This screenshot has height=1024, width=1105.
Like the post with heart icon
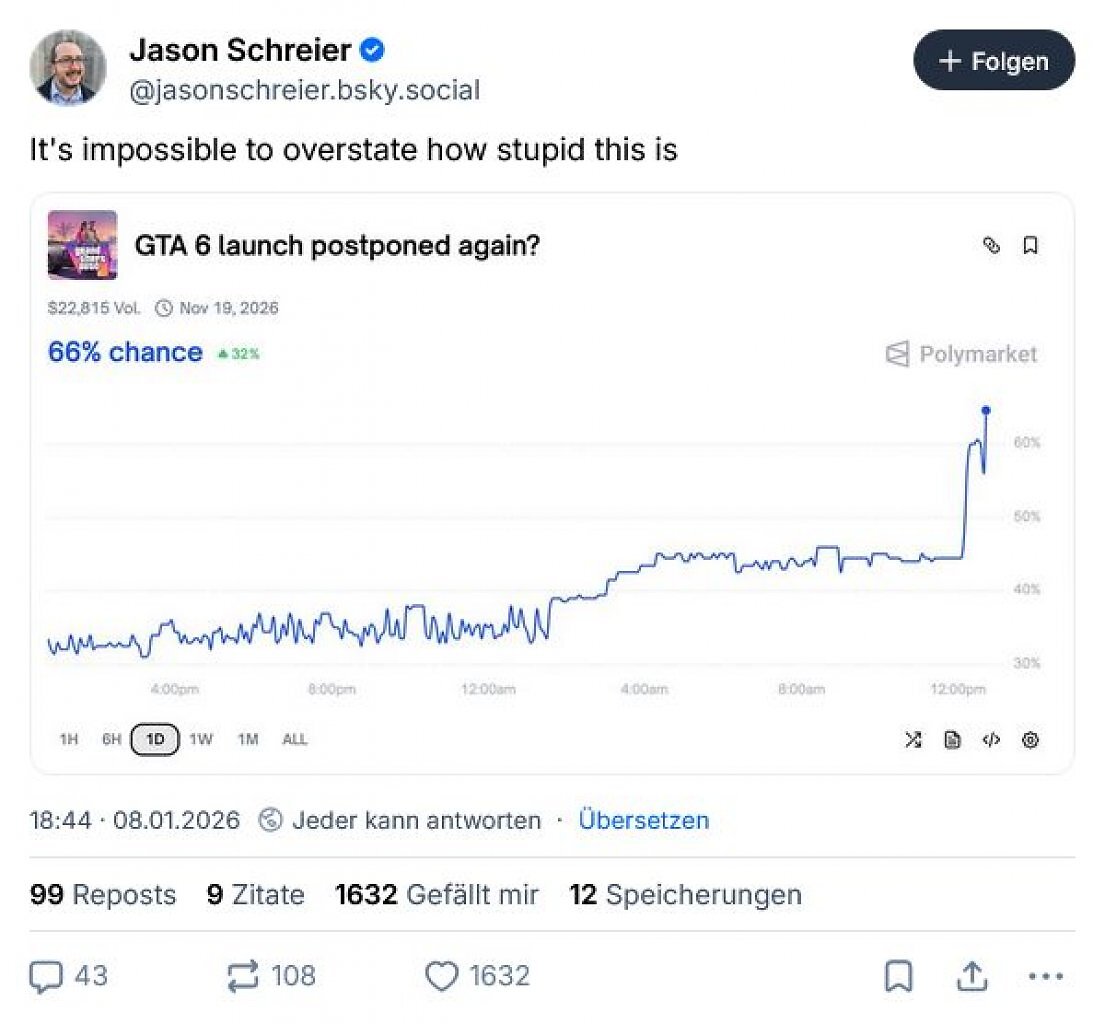click(442, 977)
